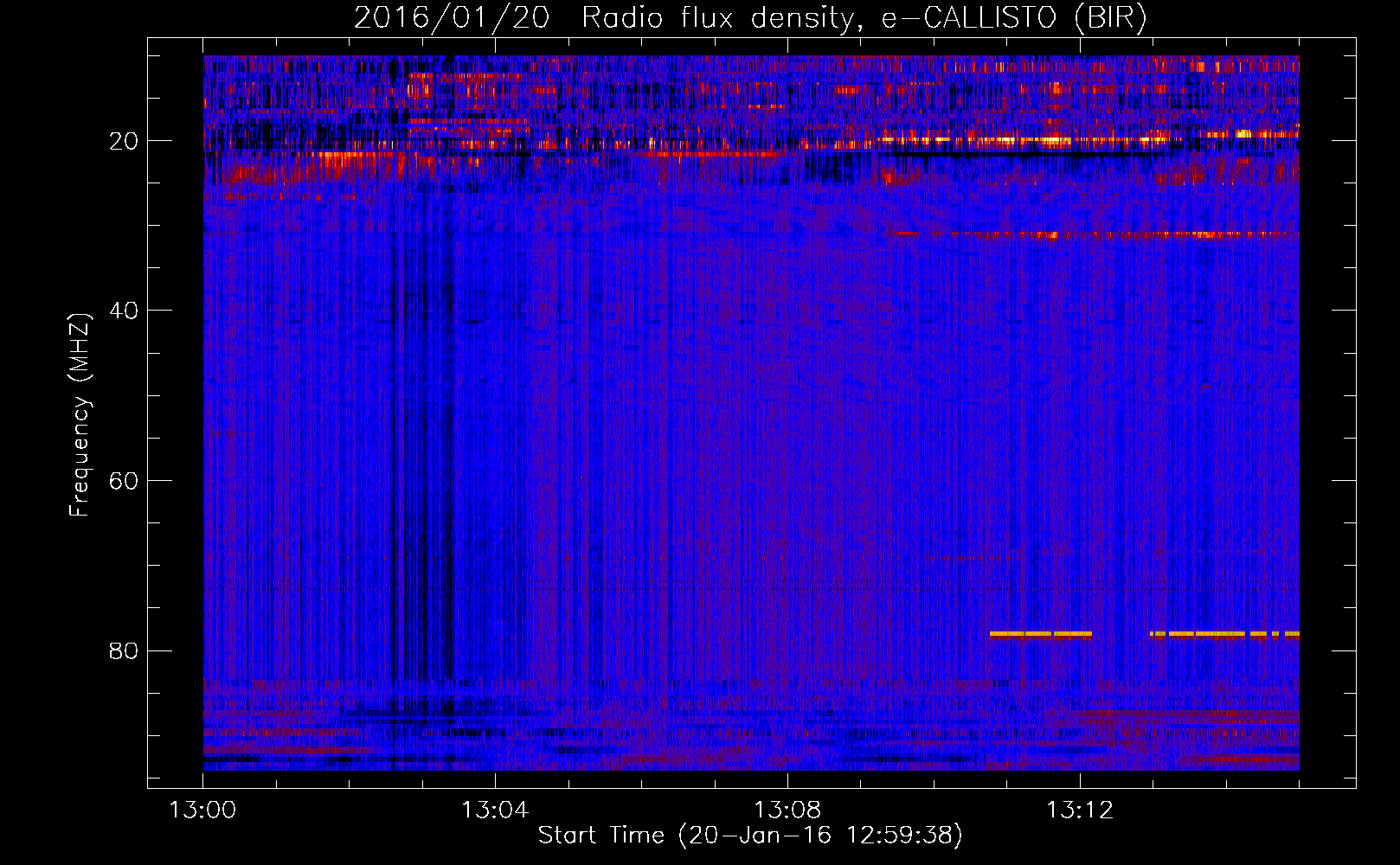Click the 'Frequency (MHZ)' y-axis label

coord(80,414)
